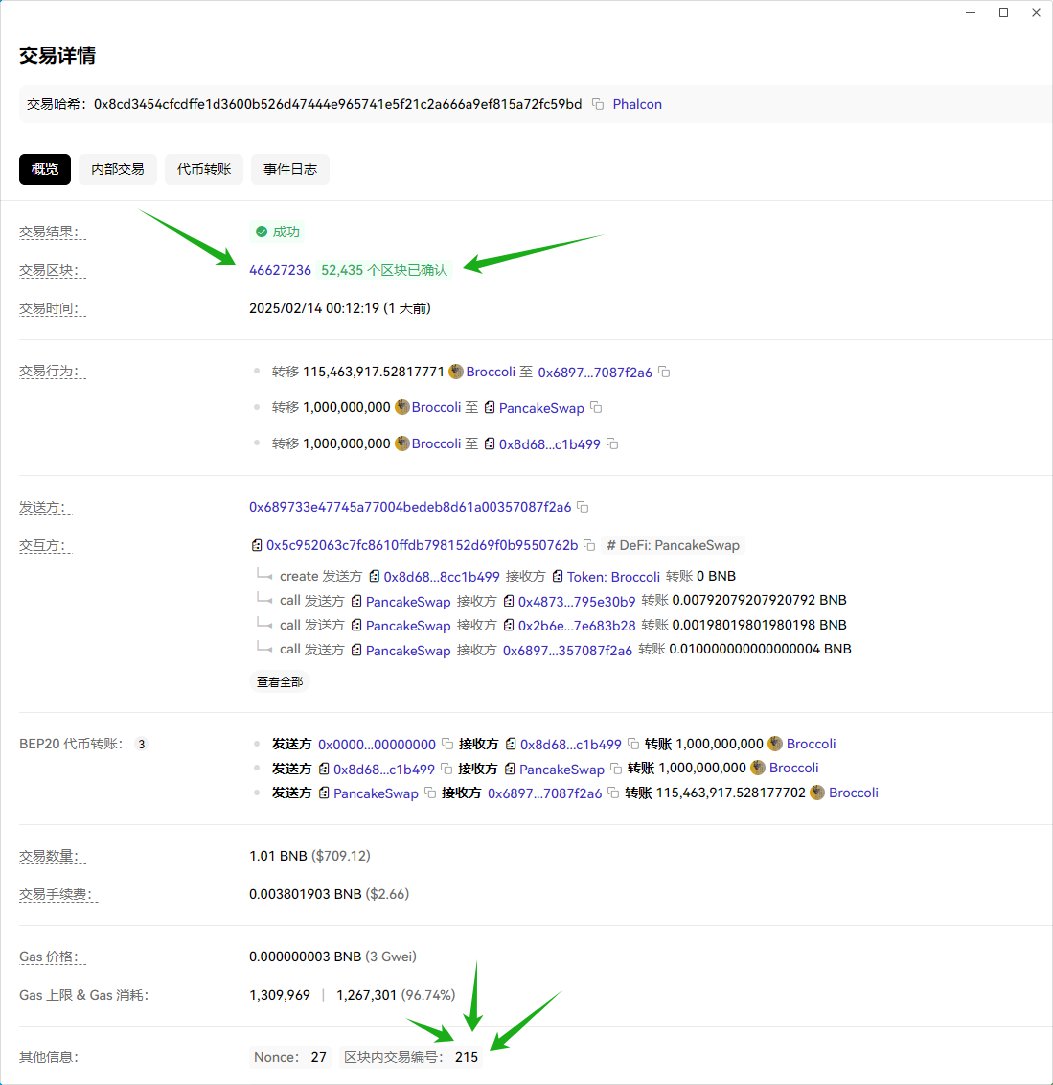
Task: Open the 事件日志 tab
Action: point(290,169)
